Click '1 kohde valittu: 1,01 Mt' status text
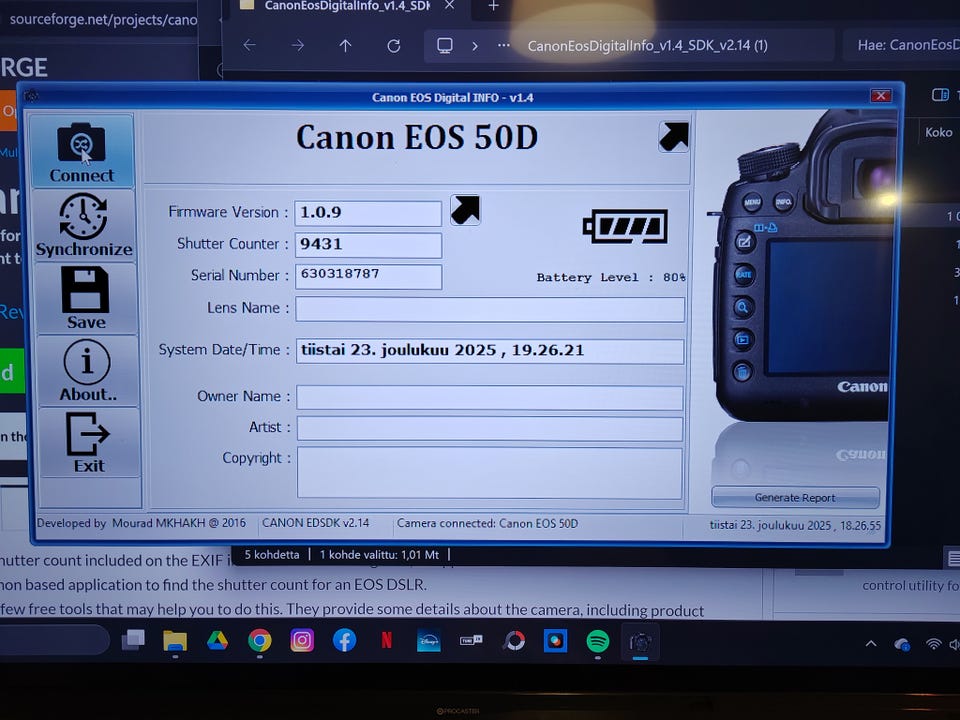 click(x=380, y=555)
